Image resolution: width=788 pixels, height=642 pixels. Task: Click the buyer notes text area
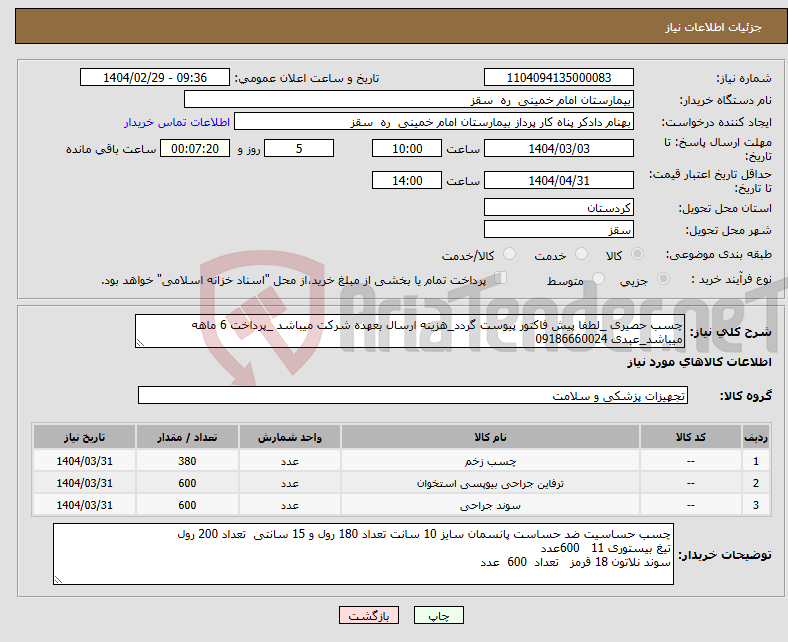(363, 554)
